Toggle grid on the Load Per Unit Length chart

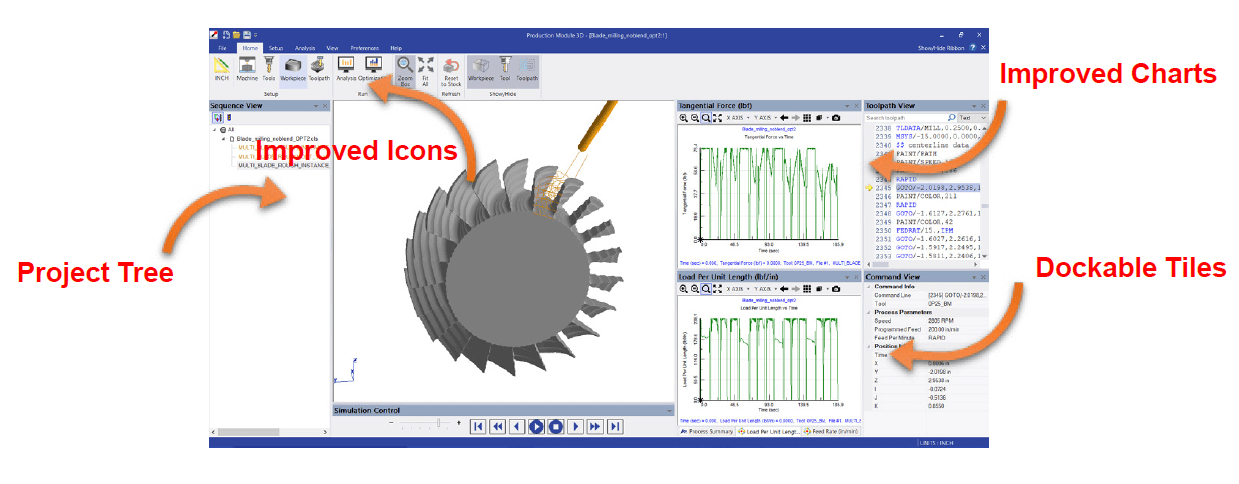pos(808,288)
